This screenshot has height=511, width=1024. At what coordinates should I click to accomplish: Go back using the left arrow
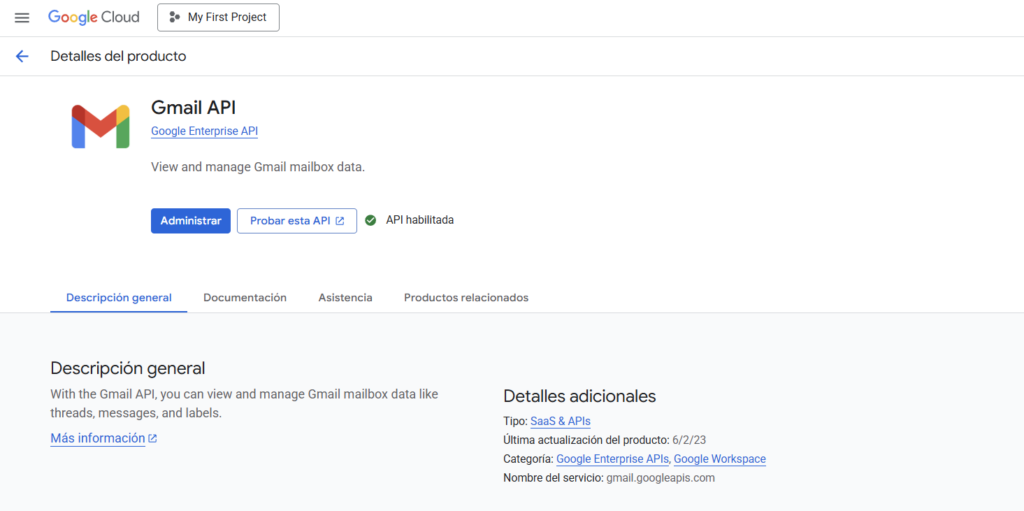(22, 57)
